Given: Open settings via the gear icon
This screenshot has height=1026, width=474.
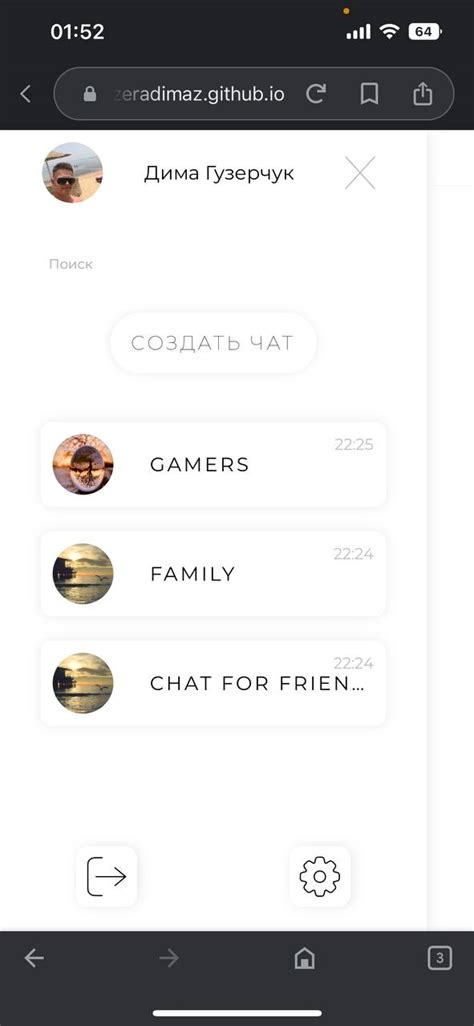Looking at the screenshot, I should (319, 876).
